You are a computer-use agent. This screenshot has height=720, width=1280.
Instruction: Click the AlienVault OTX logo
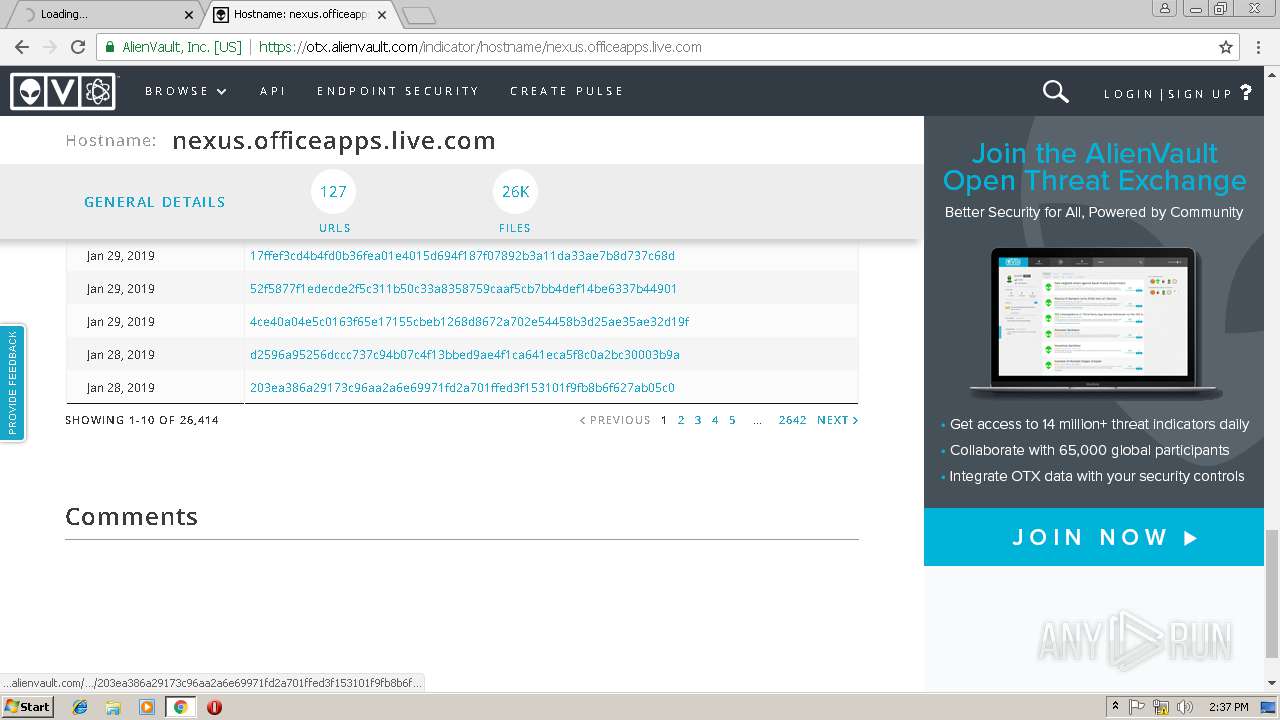tap(63, 91)
